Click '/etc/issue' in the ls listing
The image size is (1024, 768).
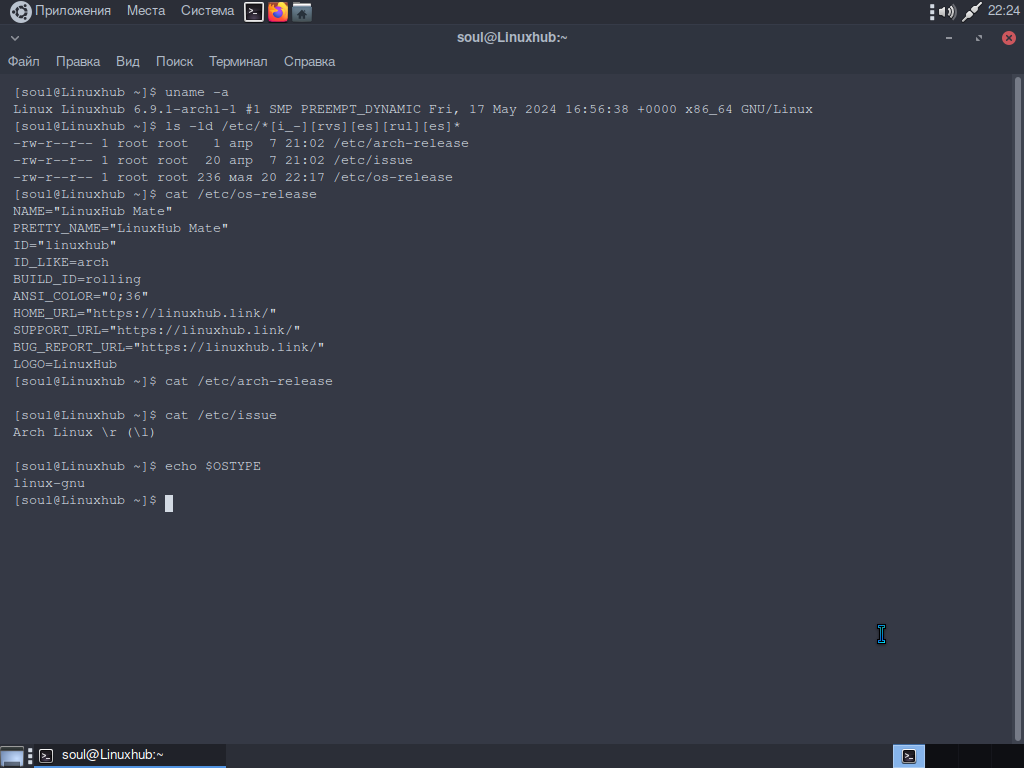373,160
